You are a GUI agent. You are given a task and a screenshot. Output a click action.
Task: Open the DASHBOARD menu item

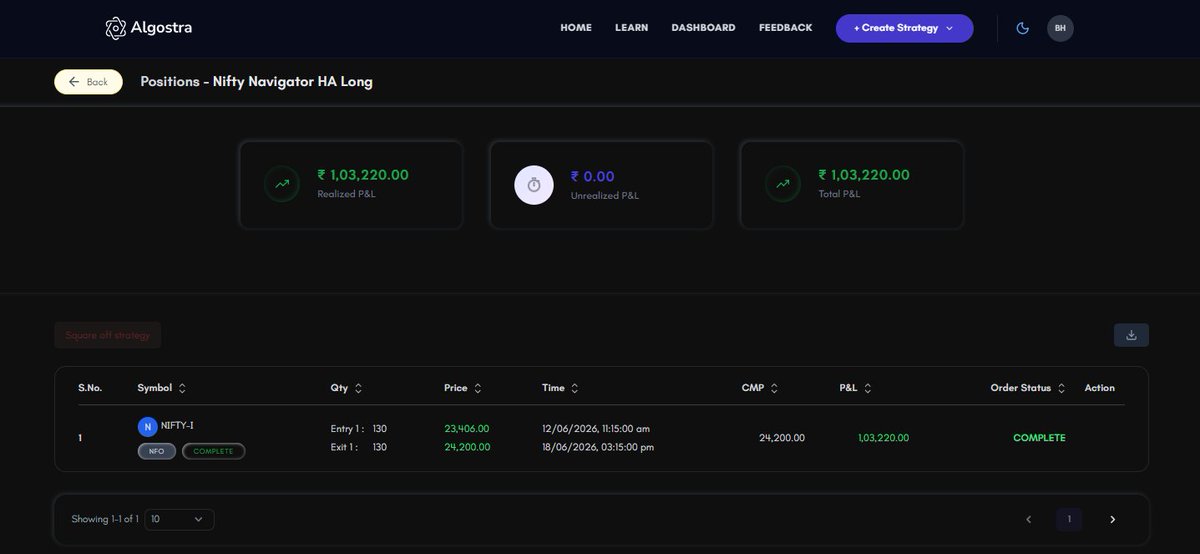[x=703, y=28]
